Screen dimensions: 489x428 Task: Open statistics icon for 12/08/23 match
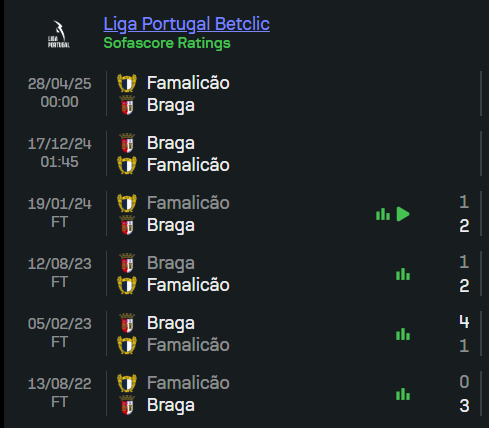403,274
